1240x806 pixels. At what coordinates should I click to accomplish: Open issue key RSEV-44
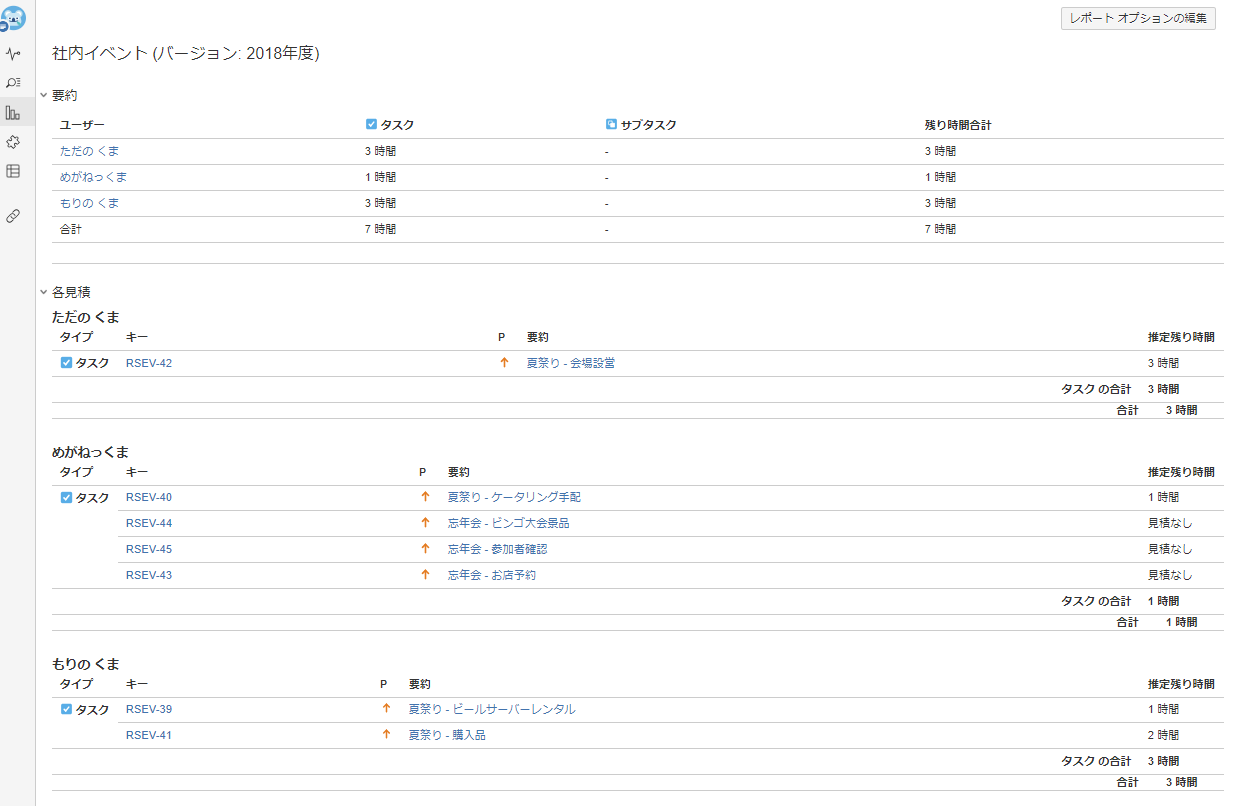click(x=149, y=523)
